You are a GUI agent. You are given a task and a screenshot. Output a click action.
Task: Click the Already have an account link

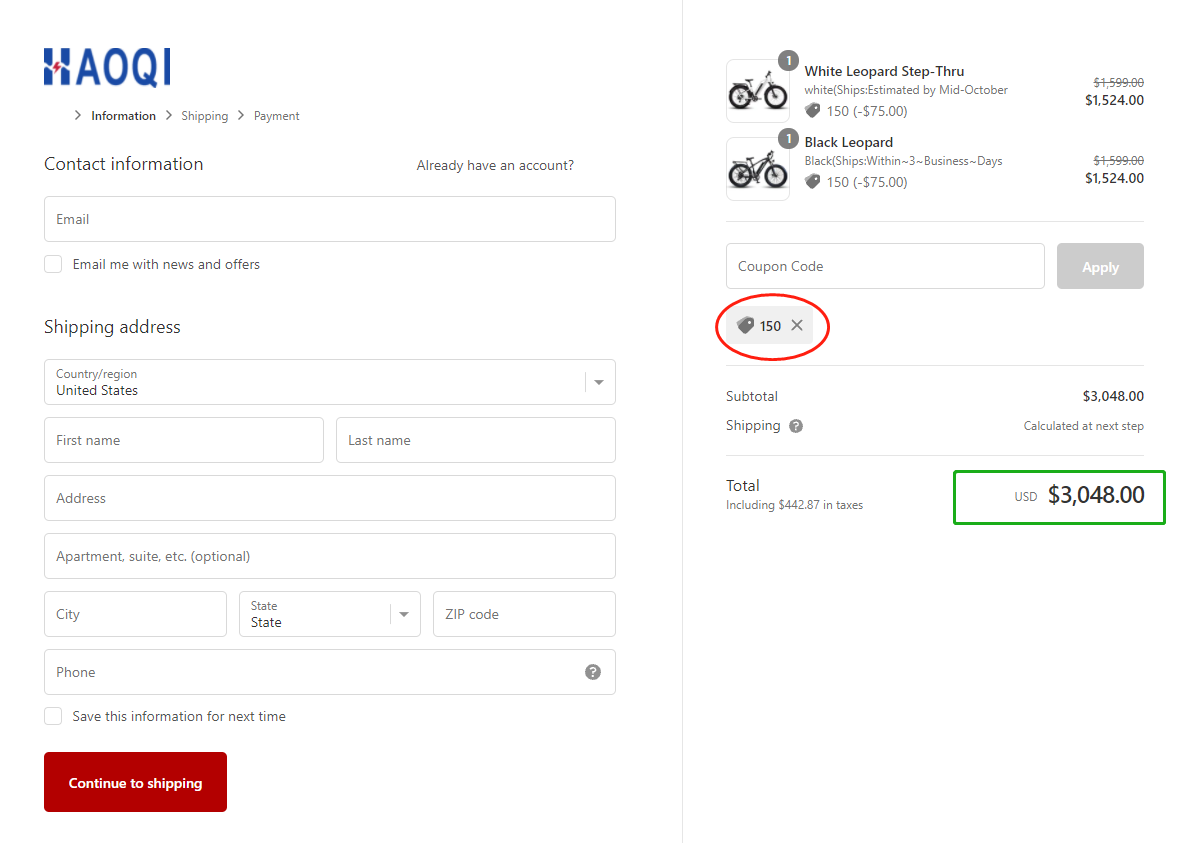pos(495,166)
